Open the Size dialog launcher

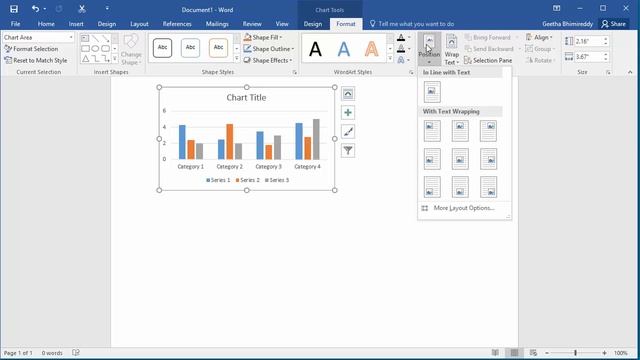[609, 72]
